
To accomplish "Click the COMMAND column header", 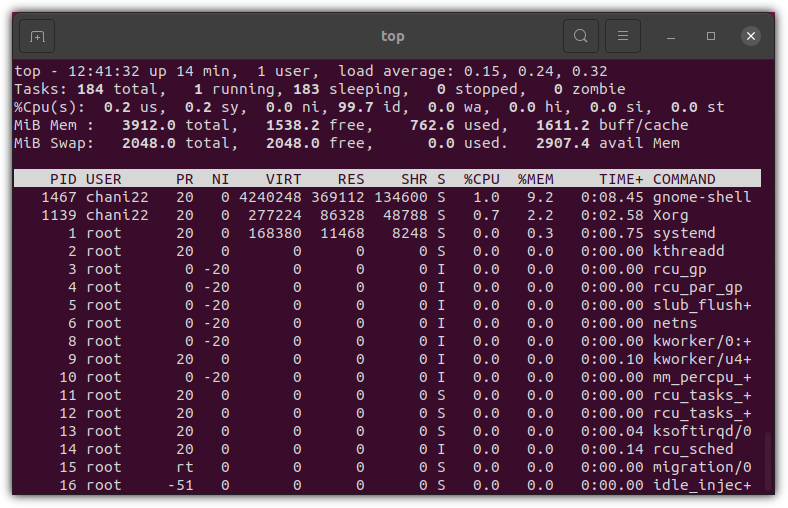I will (684, 179).
